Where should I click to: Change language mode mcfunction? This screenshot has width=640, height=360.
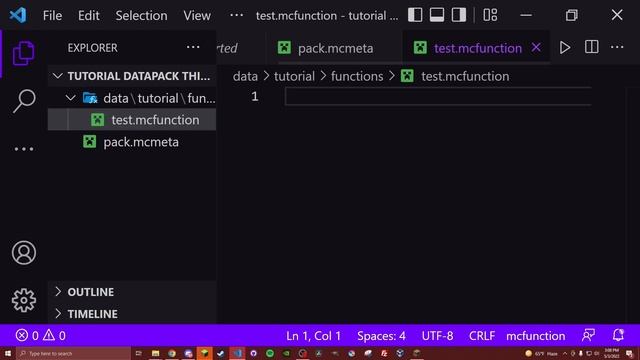[x=536, y=336]
